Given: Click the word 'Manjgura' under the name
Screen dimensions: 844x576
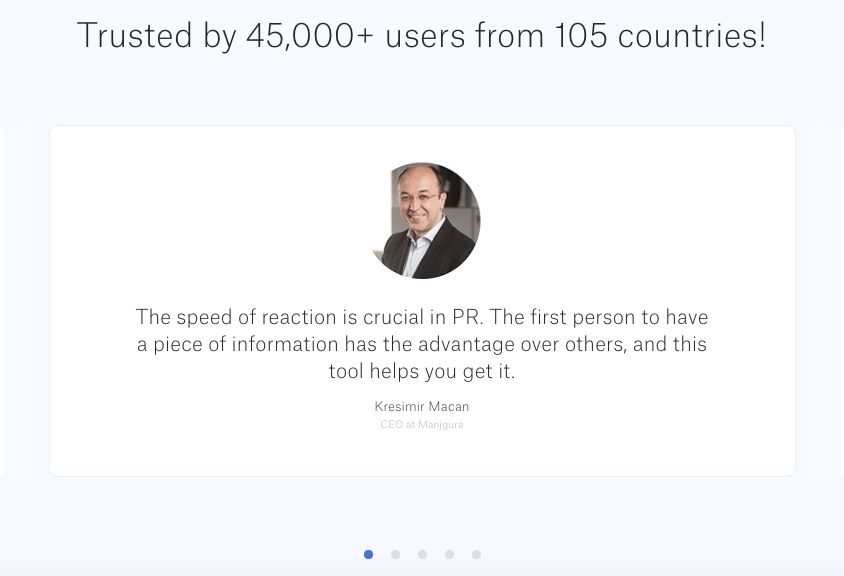Looking at the screenshot, I should click(440, 425).
